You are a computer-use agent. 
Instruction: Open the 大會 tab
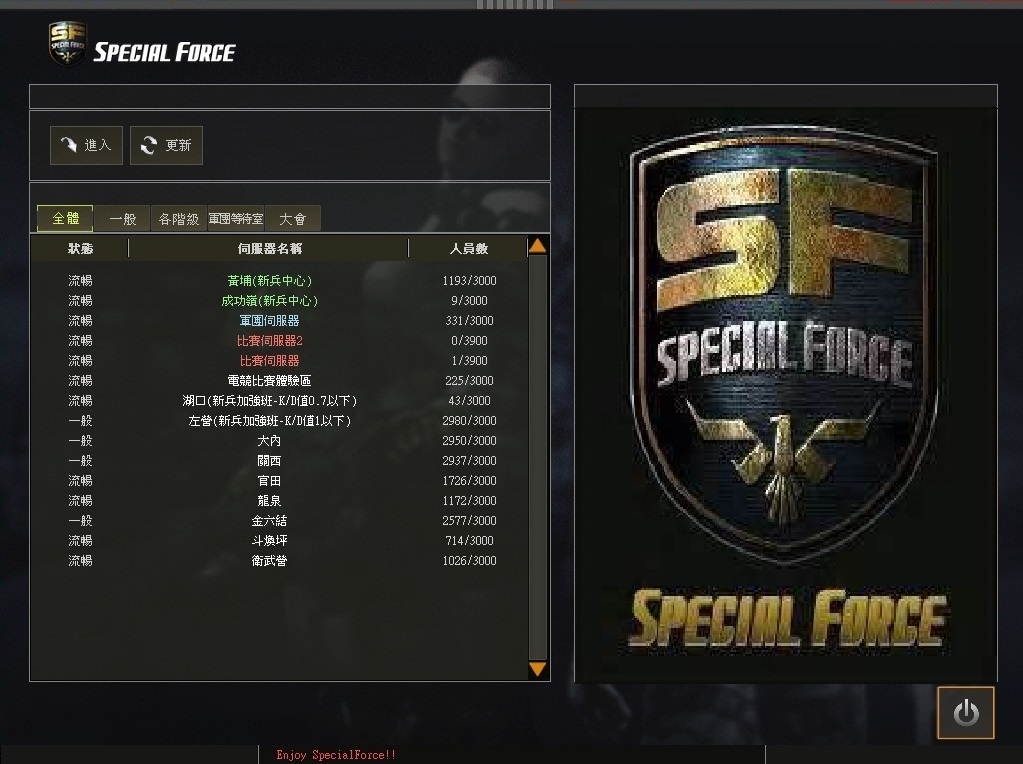click(292, 219)
